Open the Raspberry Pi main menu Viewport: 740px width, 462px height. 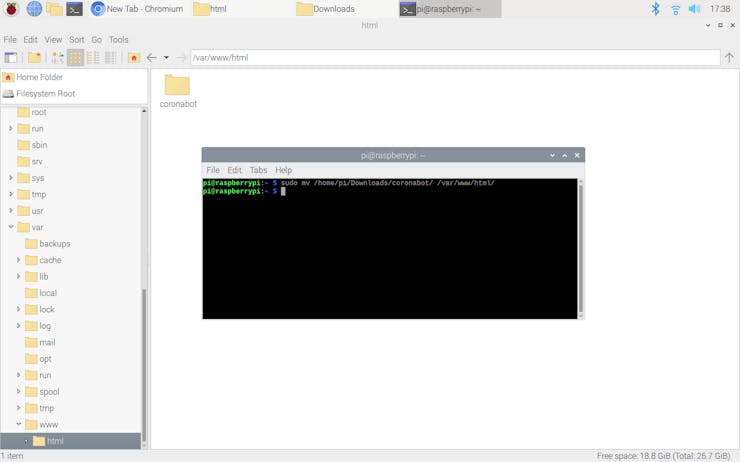pyautogui.click(x=11, y=8)
